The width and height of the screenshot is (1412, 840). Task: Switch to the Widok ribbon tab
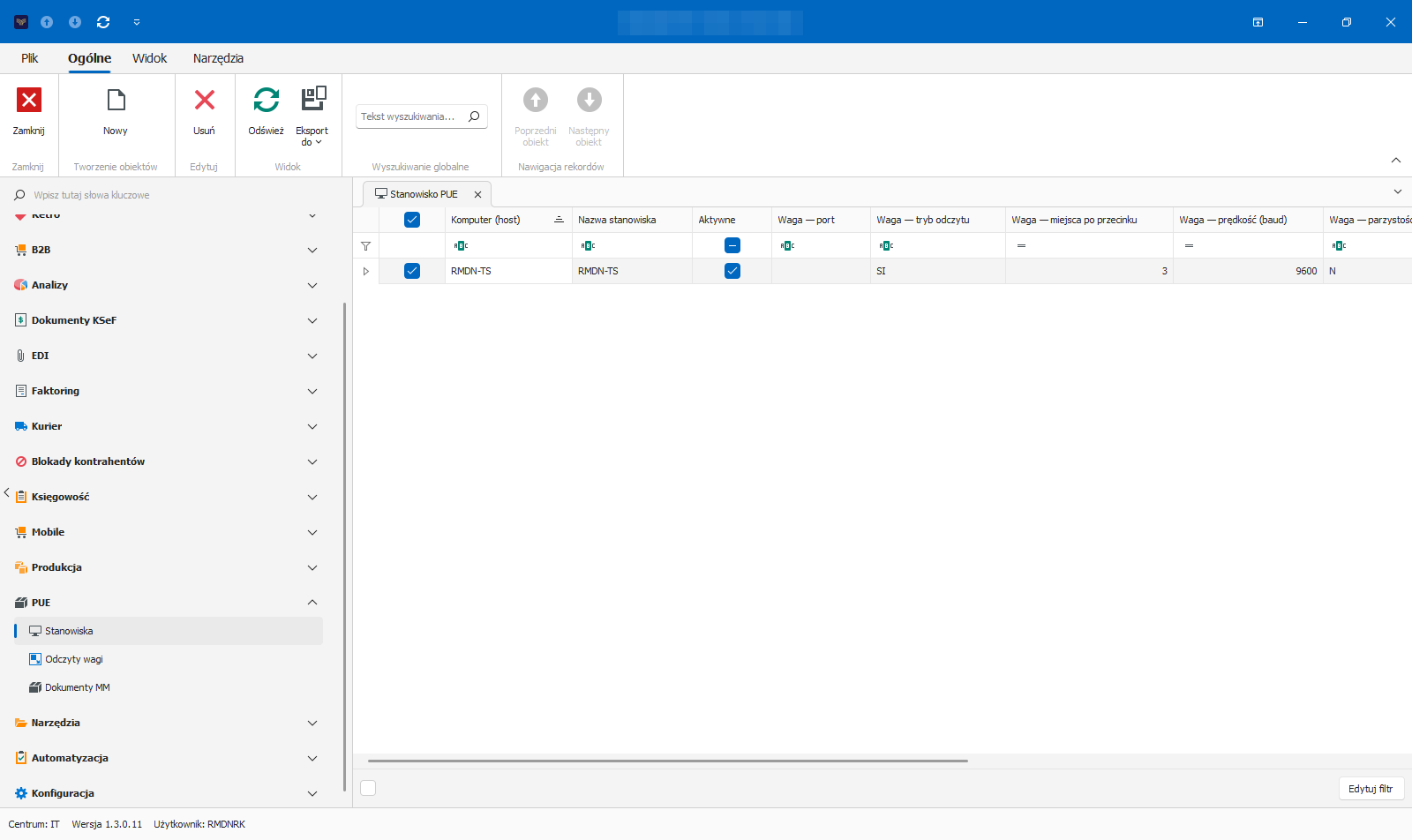pyautogui.click(x=149, y=58)
